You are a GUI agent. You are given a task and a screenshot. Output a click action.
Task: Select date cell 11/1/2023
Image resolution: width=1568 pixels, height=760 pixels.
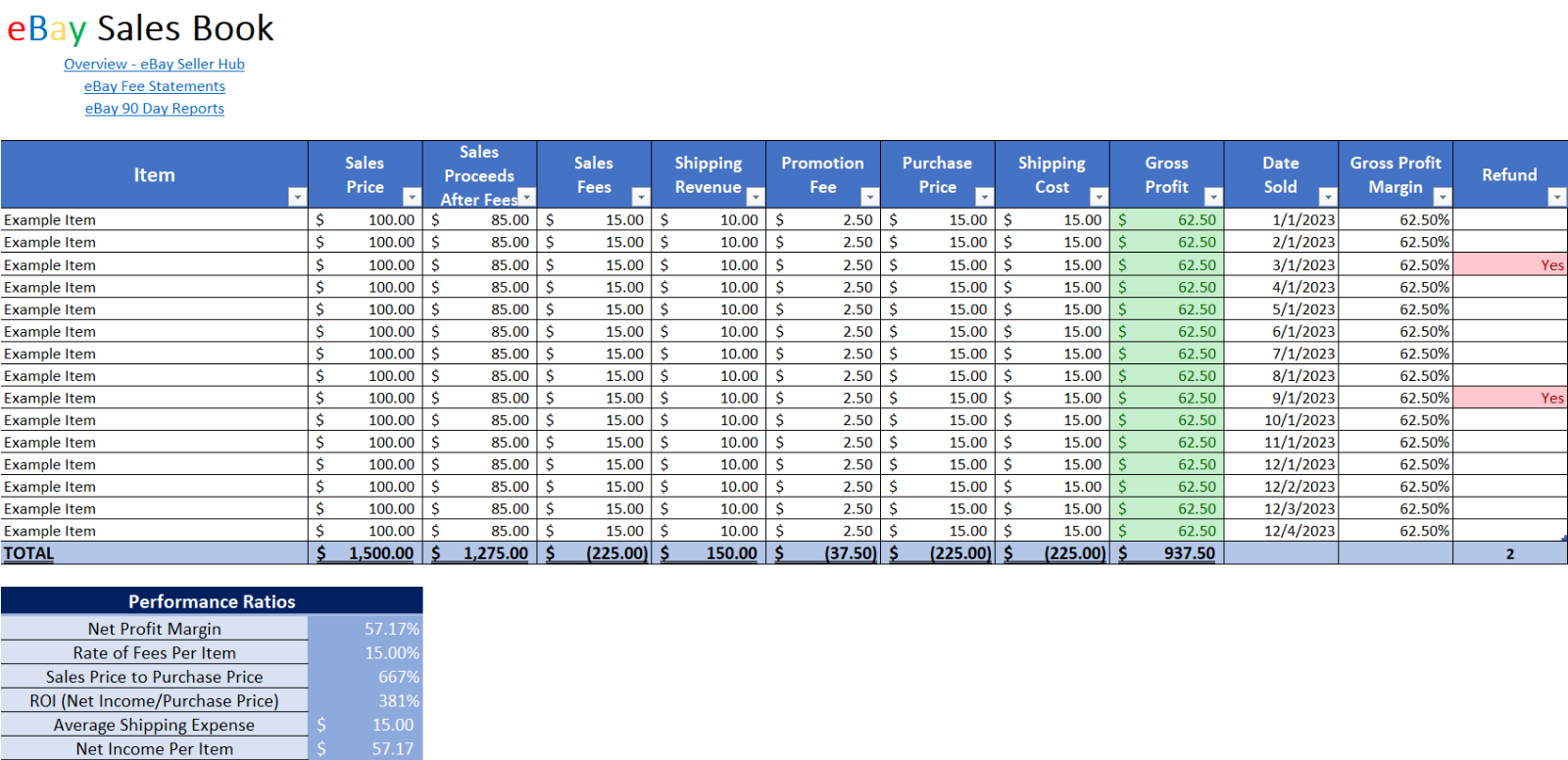click(1281, 443)
